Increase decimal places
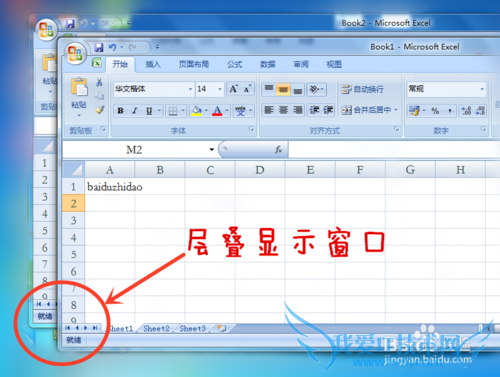 pos(466,111)
